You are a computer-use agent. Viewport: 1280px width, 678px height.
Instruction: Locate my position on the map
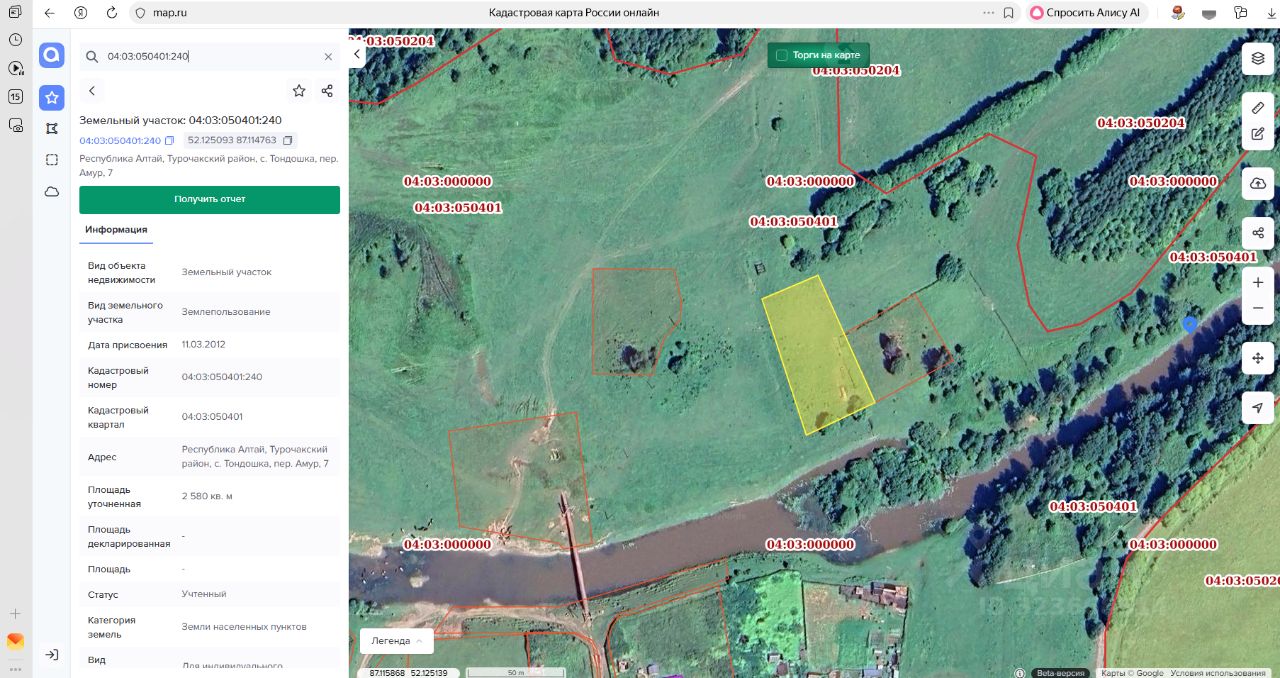tap(1258, 407)
